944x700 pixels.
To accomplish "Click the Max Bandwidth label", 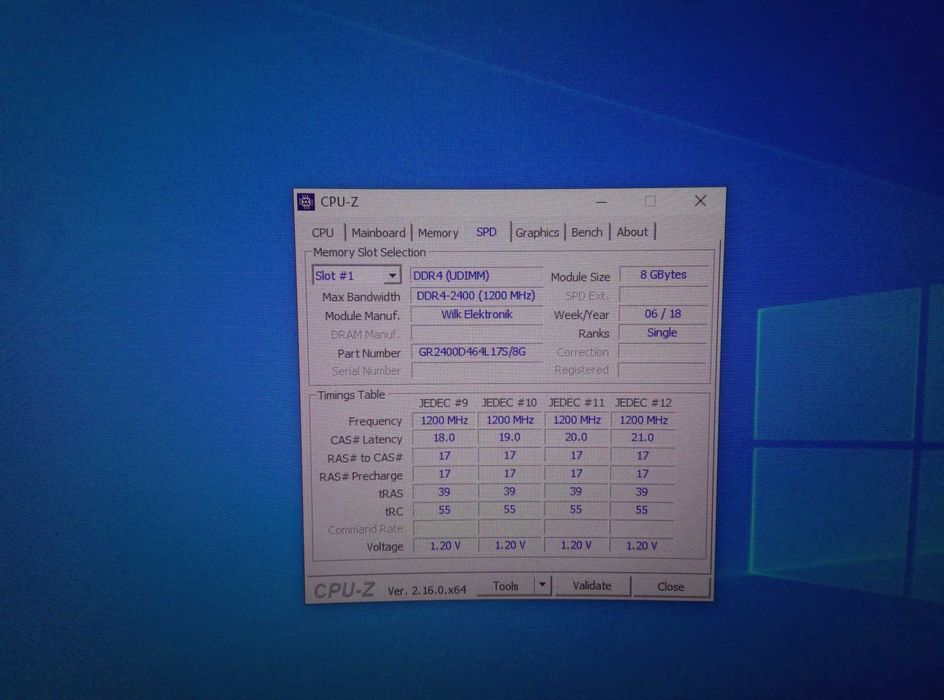I will pos(361,297).
